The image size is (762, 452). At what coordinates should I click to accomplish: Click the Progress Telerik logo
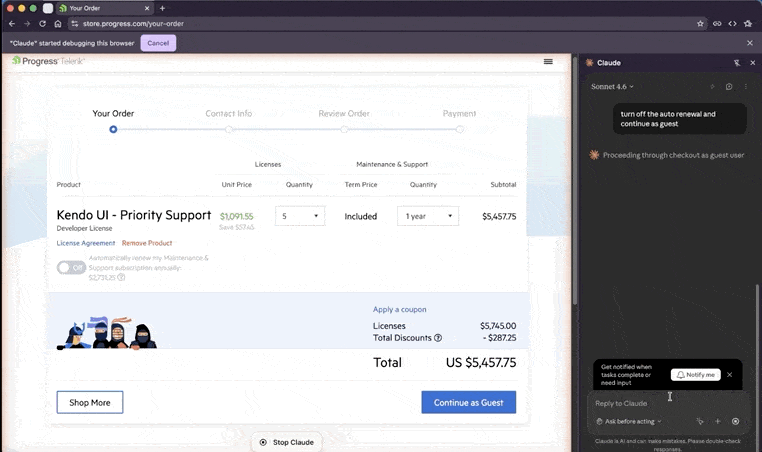[48, 61]
